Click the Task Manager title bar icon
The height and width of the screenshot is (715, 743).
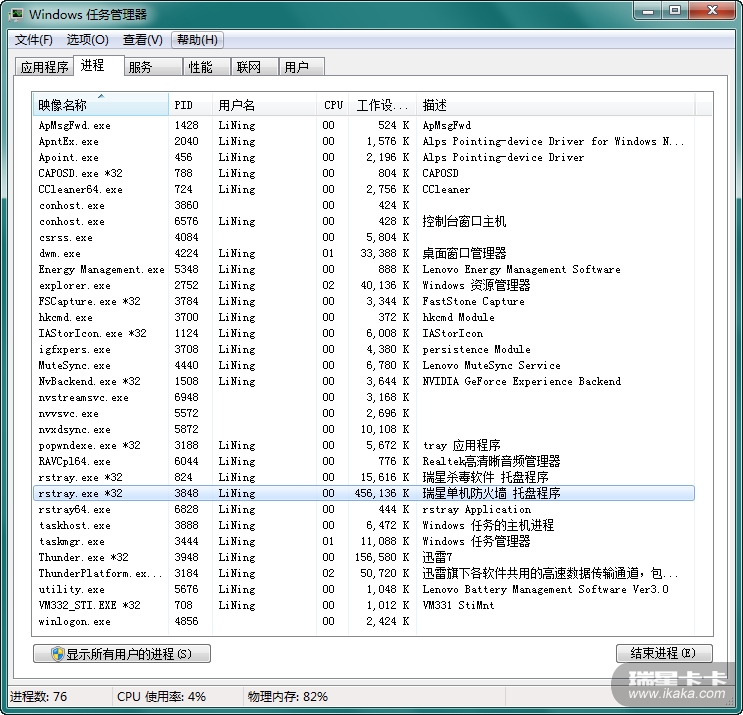tap(16, 14)
